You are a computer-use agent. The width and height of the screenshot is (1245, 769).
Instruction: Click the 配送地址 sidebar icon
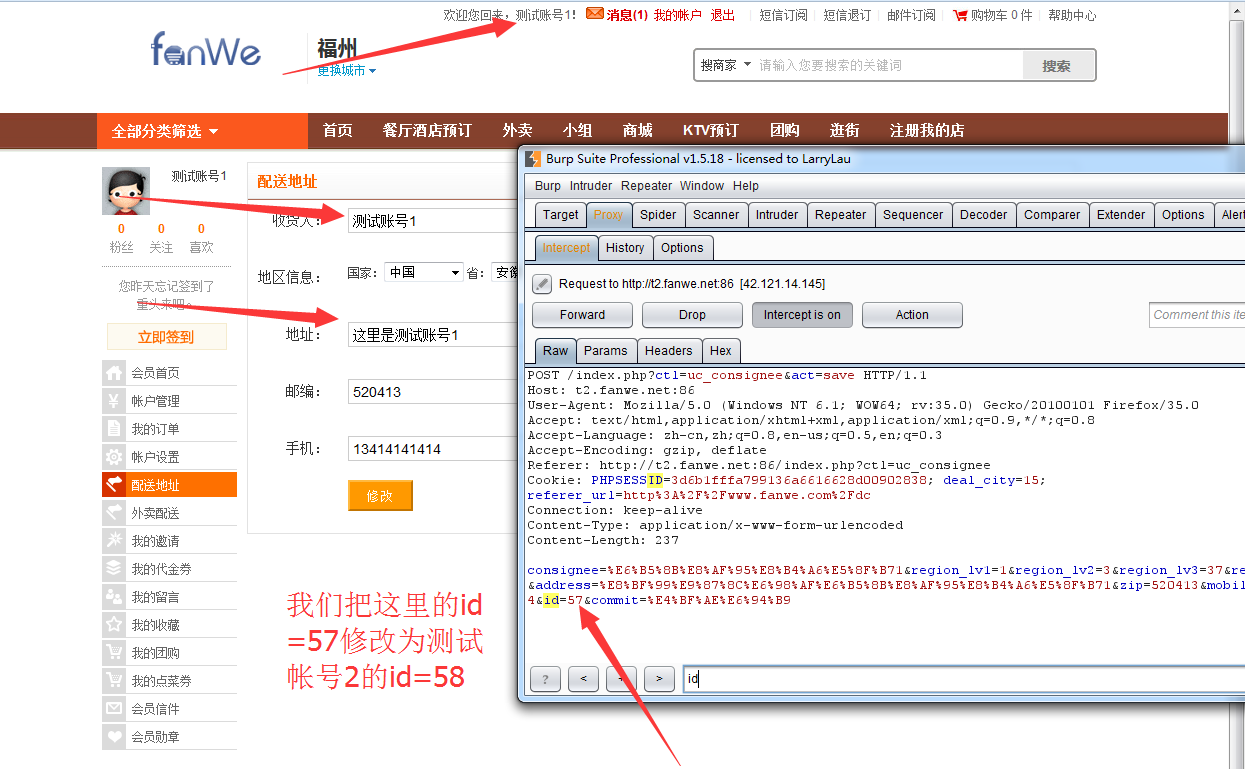(x=114, y=485)
